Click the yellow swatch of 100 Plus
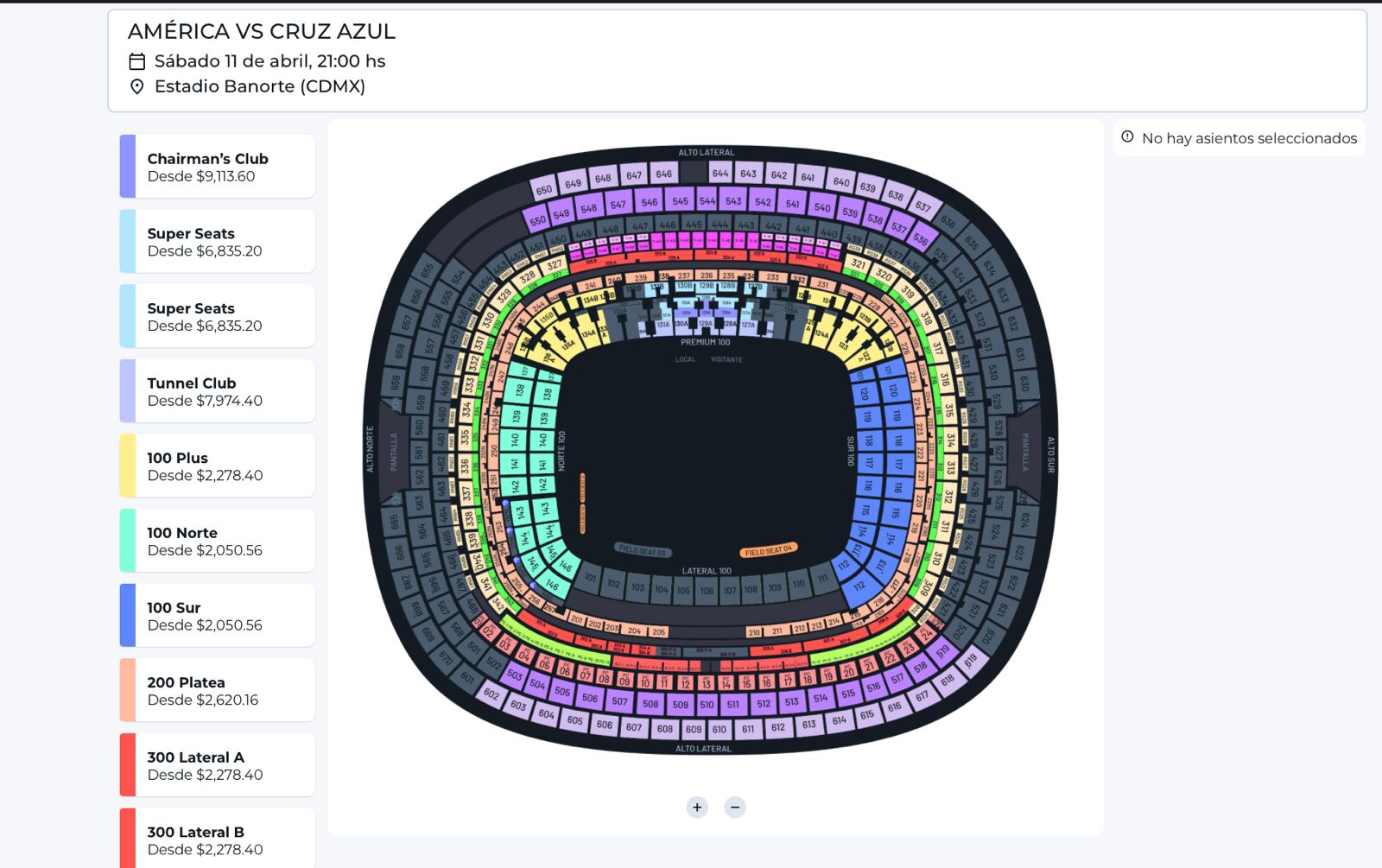The image size is (1382, 868). tap(128, 466)
